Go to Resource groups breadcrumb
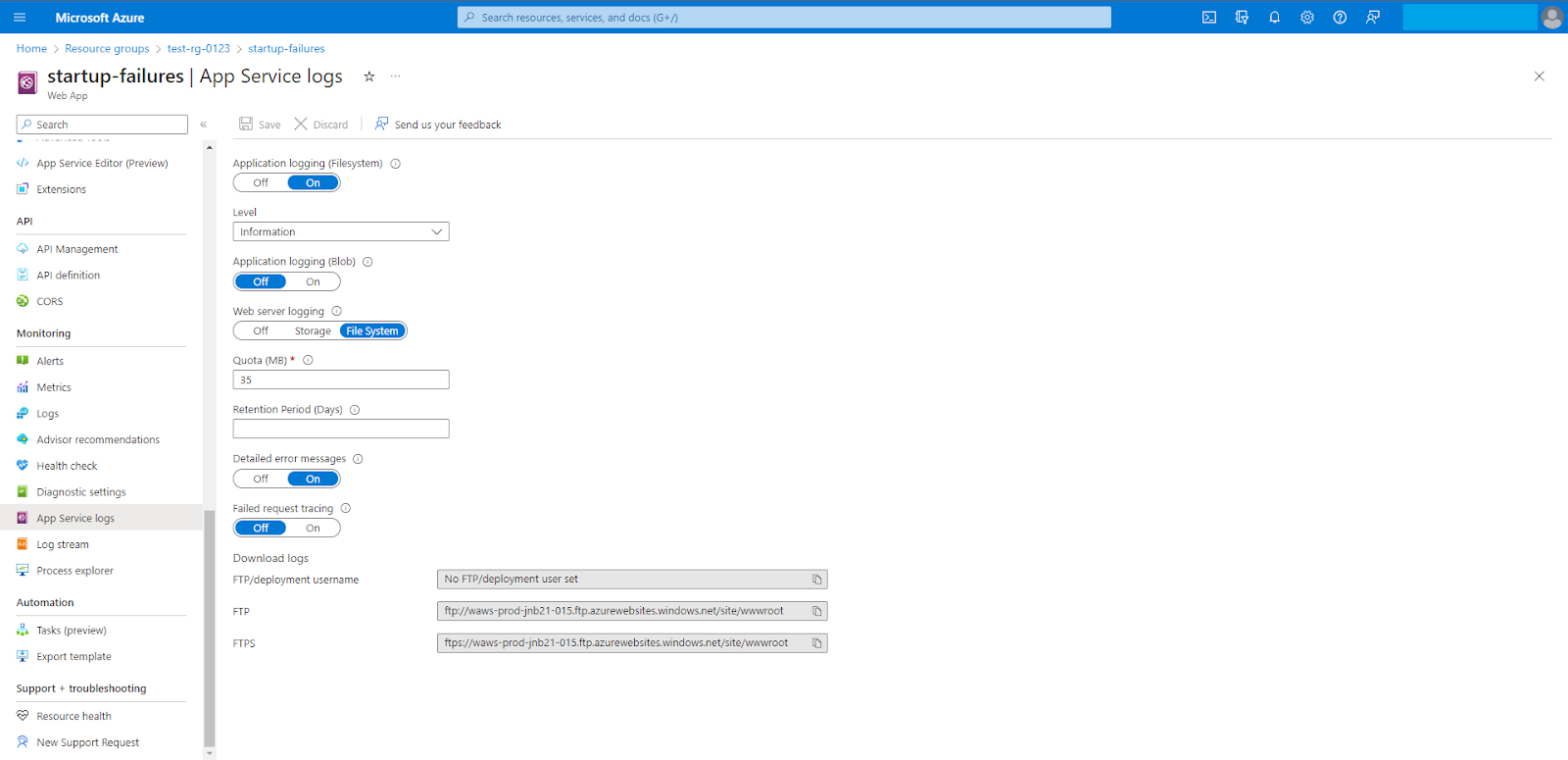 [x=107, y=48]
